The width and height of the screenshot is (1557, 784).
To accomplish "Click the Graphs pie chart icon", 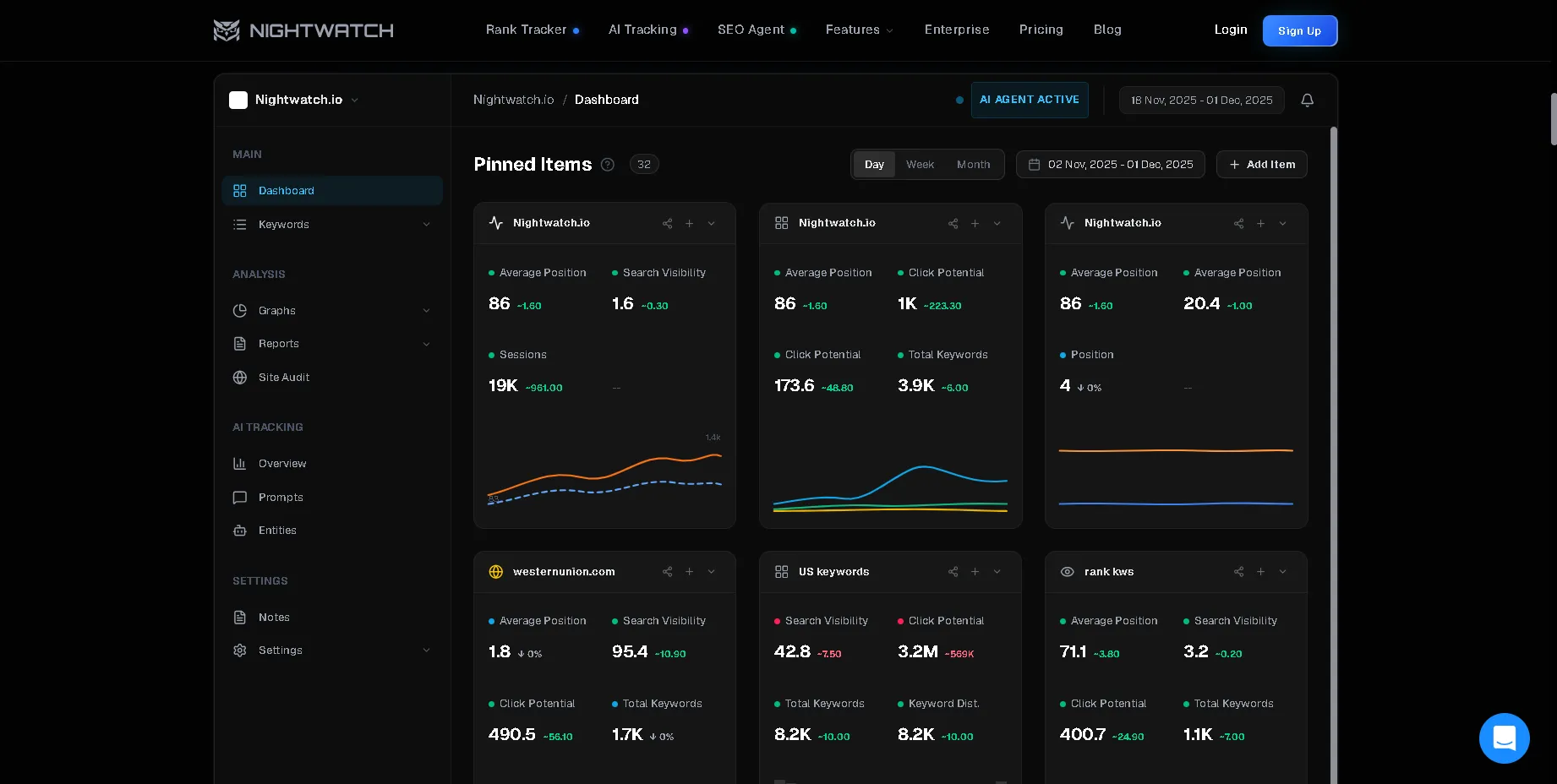I will coord(240,311).
